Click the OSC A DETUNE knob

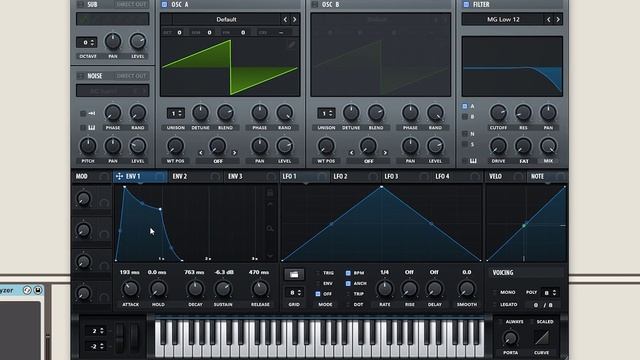(x=200, y=113)
